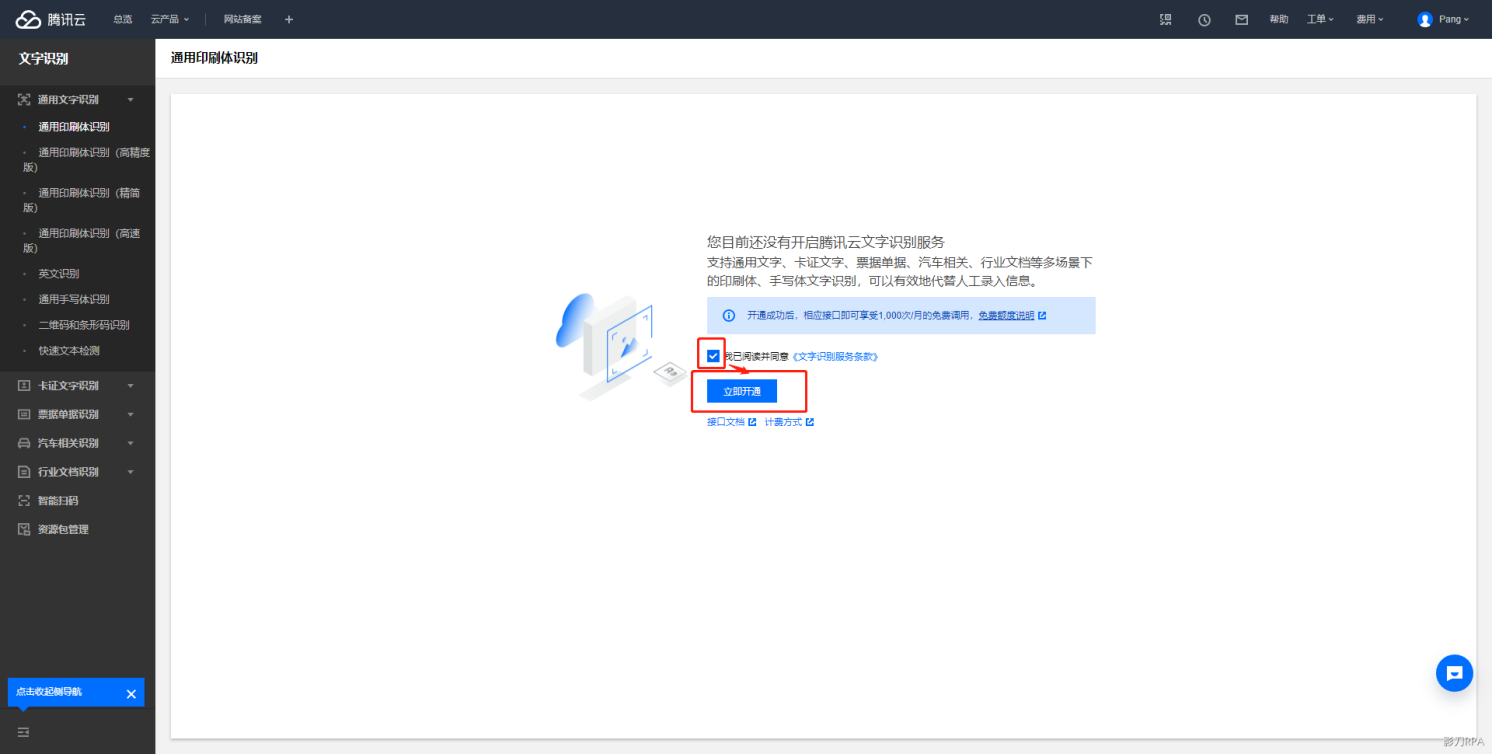Uncheck the 我已阅读并同意 agreement checkbox
The width and height of the screenshot is (1492, 754).
[x=713, y=356]
